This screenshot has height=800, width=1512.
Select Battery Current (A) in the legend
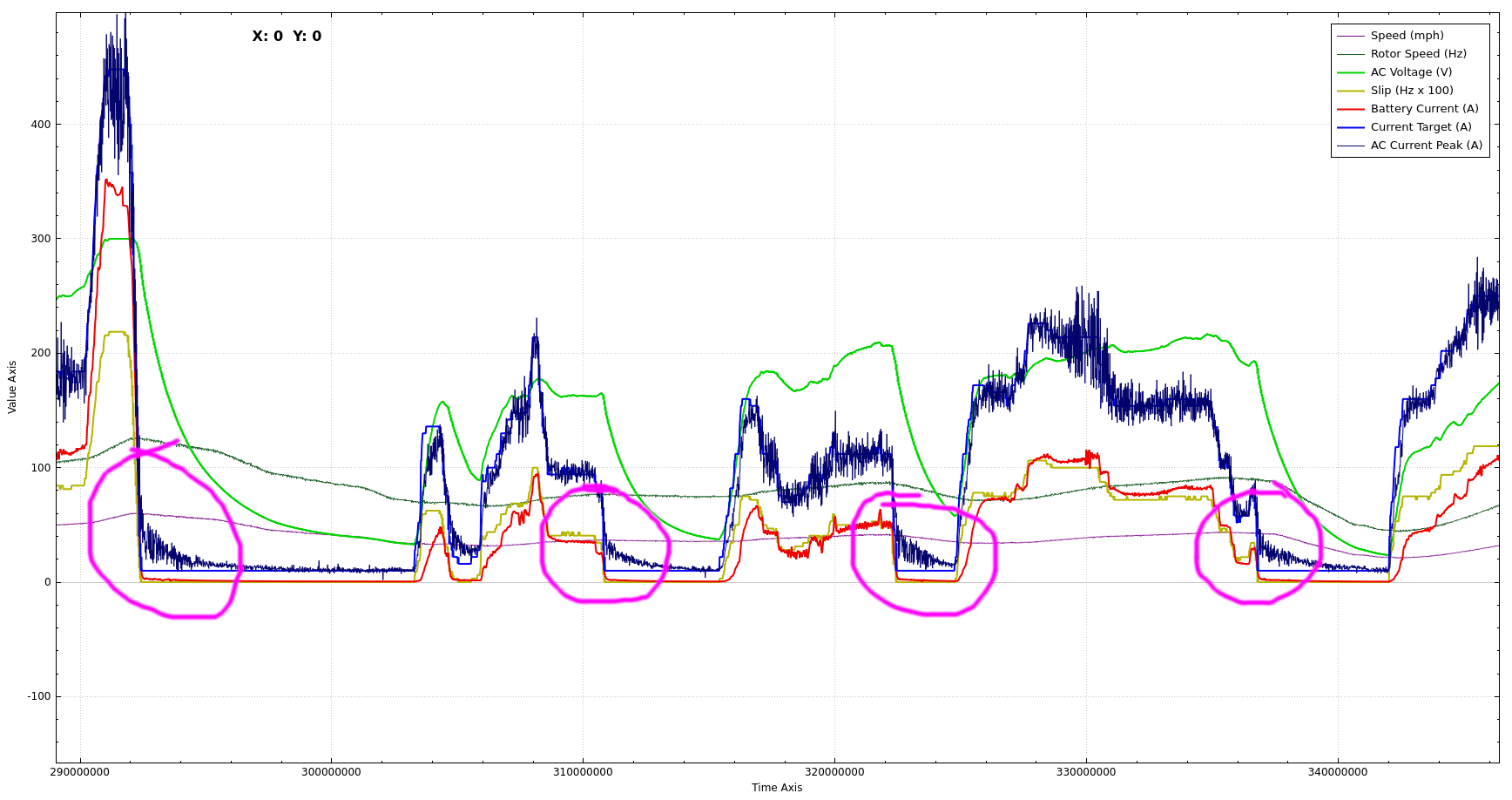tap(1424, 109)
